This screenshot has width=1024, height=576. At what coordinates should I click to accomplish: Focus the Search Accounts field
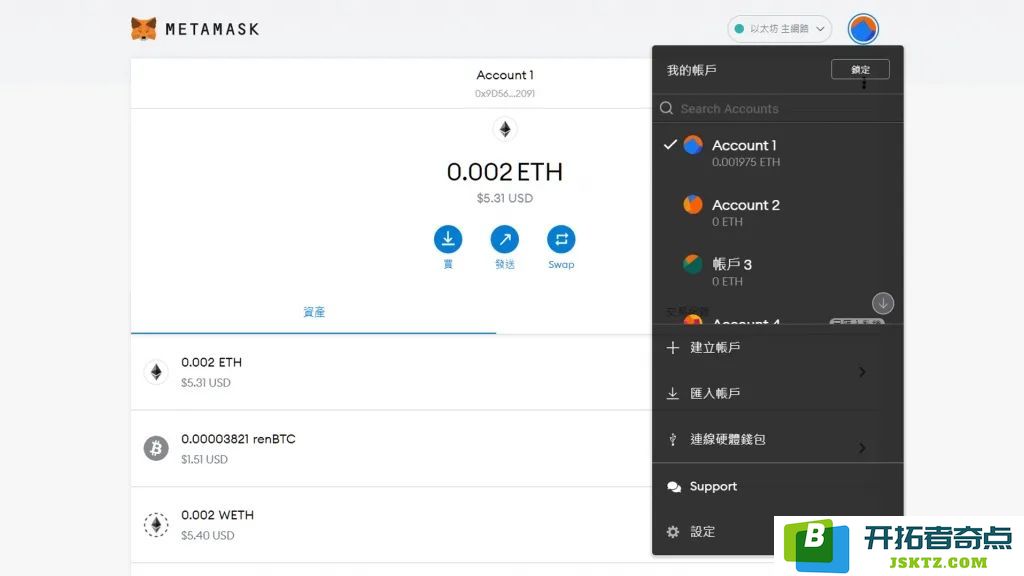777,108
